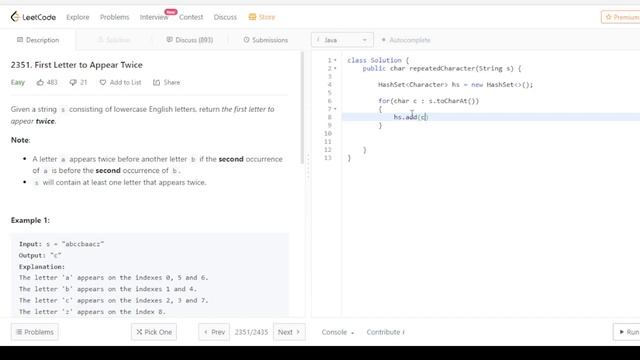Viewport: 640px width, 360px height.
Task: Click the comments bubble icon showing 21
Action: click(x=73, y=82)
